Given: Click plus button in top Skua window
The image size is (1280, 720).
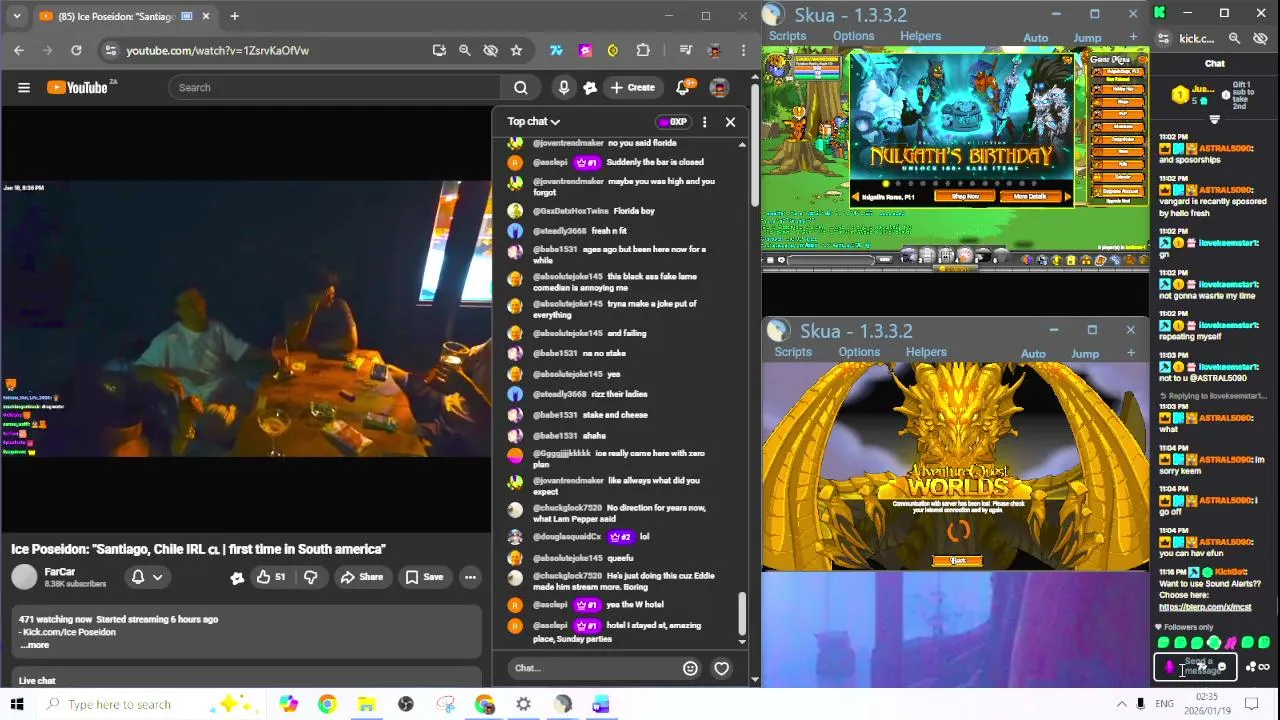Looking at the screenshot, I should tap(1133, 37).
